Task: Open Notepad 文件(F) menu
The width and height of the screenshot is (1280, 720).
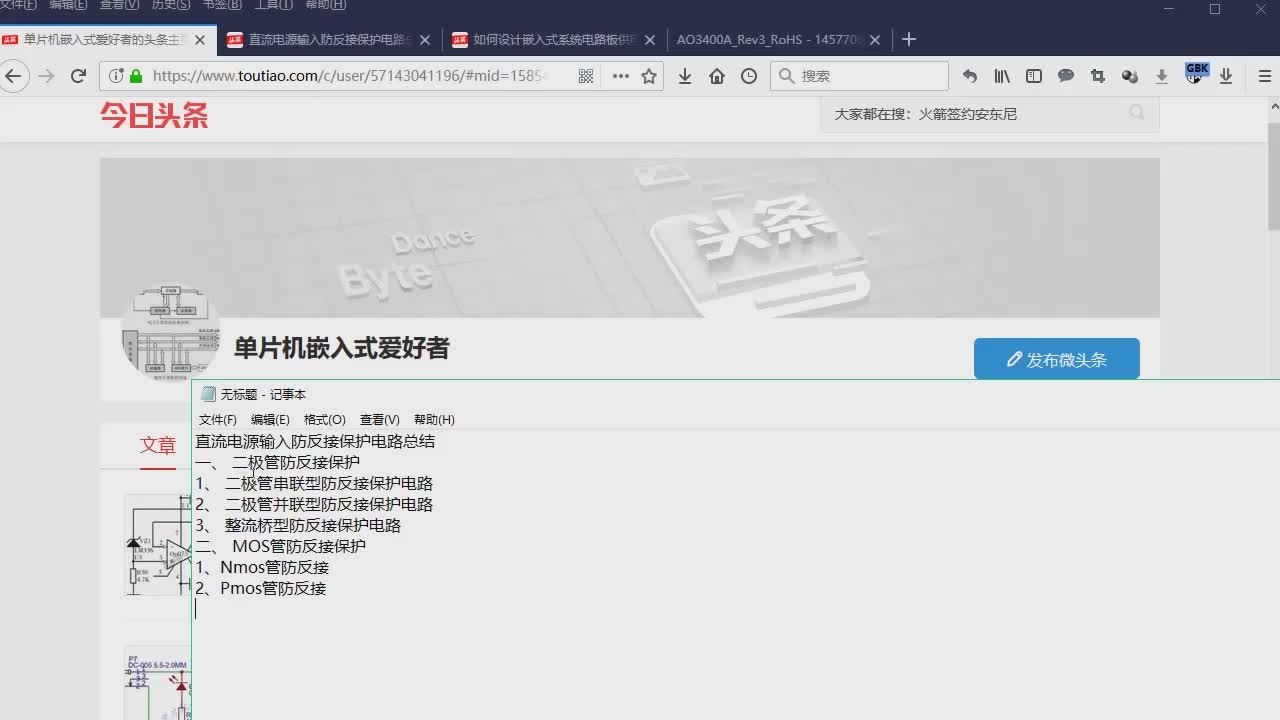Action: point(218,420)
